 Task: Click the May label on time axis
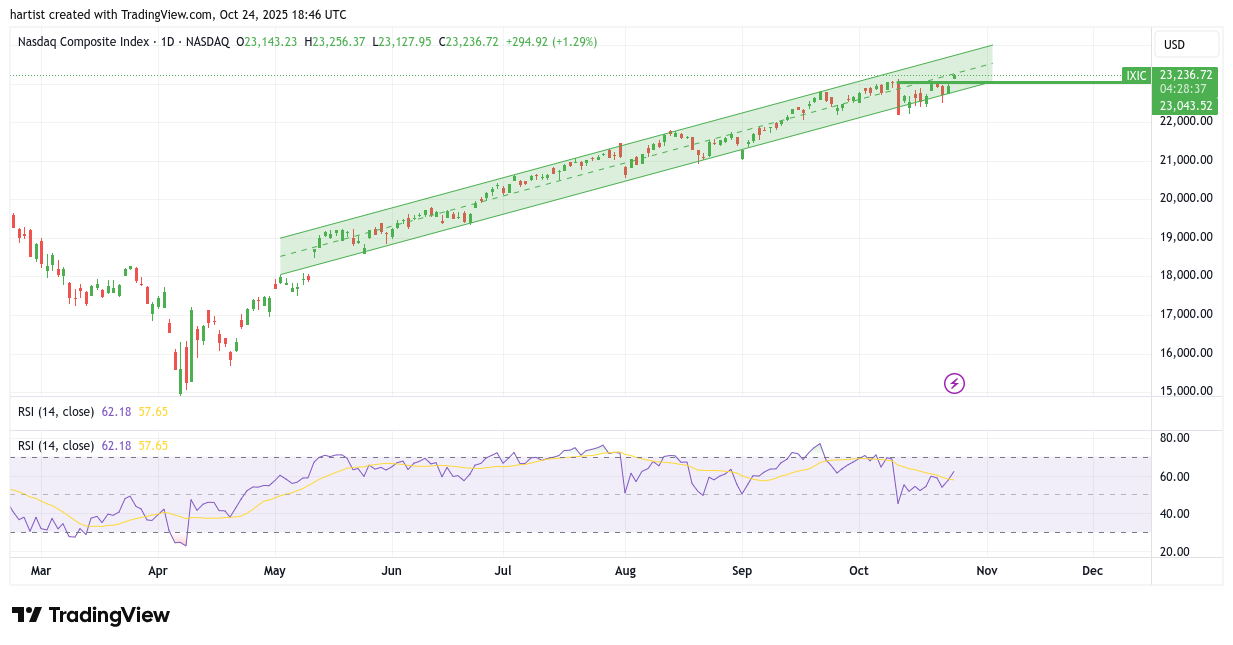coord(274,571)
